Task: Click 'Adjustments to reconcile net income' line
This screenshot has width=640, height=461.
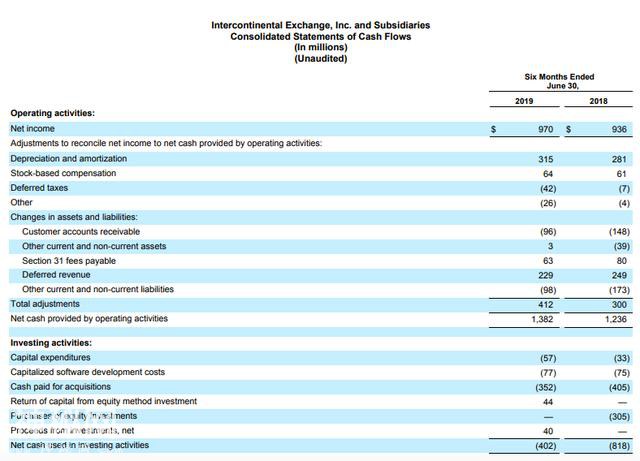Action: pyautogui.click(x=166, y=143)
